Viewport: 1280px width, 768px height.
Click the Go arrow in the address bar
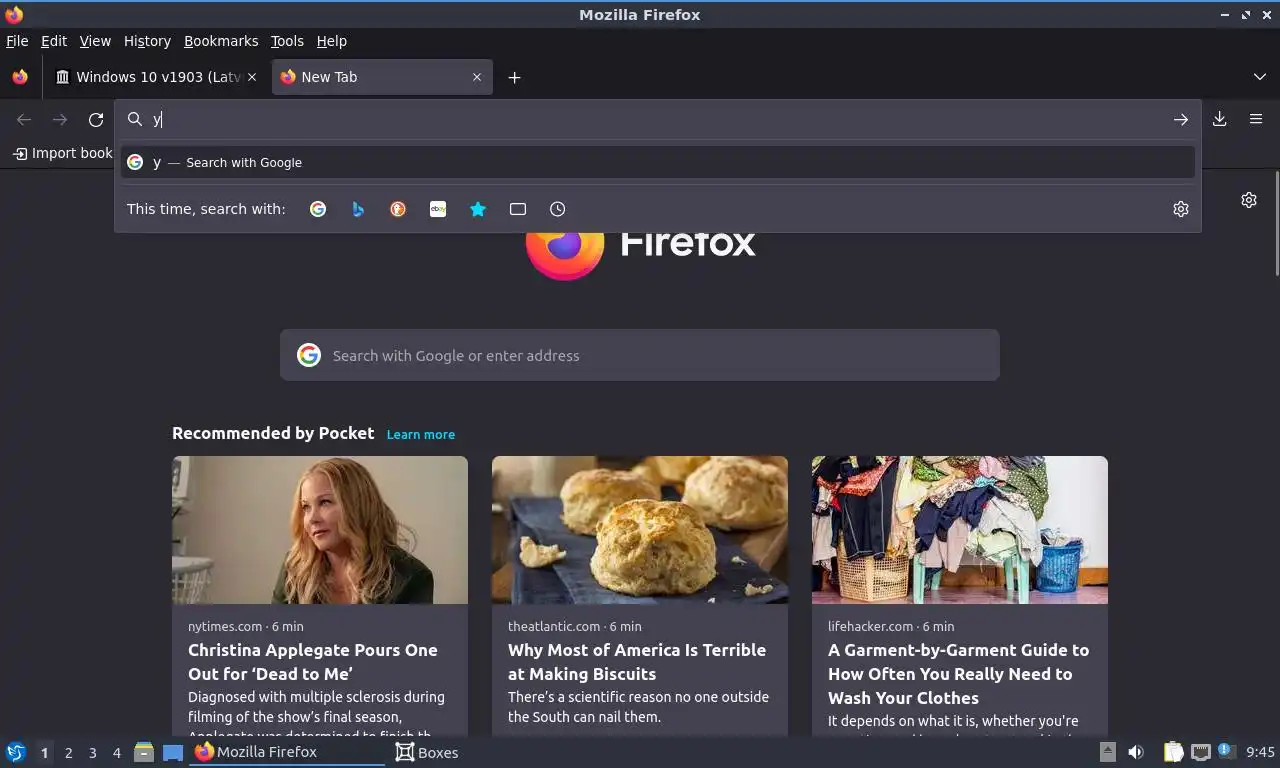pyautogui.click(x=1181, y=119)
